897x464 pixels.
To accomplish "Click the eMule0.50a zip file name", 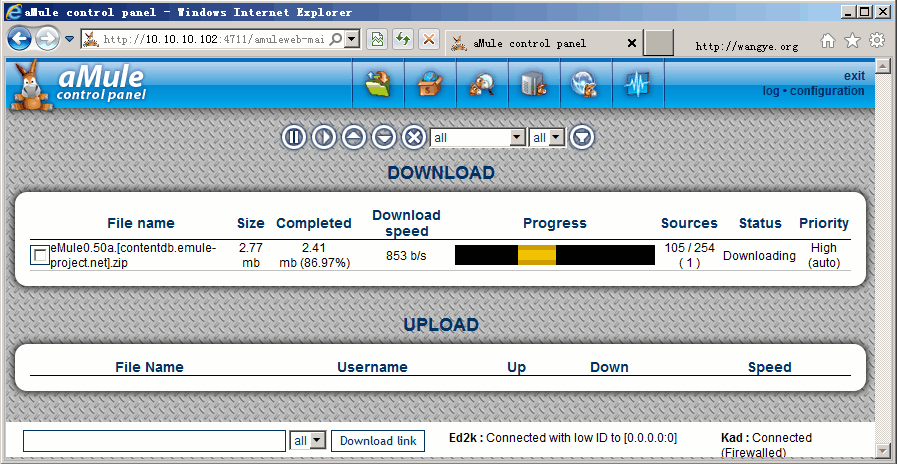I will pyautogui.click(x=133, y=255).
